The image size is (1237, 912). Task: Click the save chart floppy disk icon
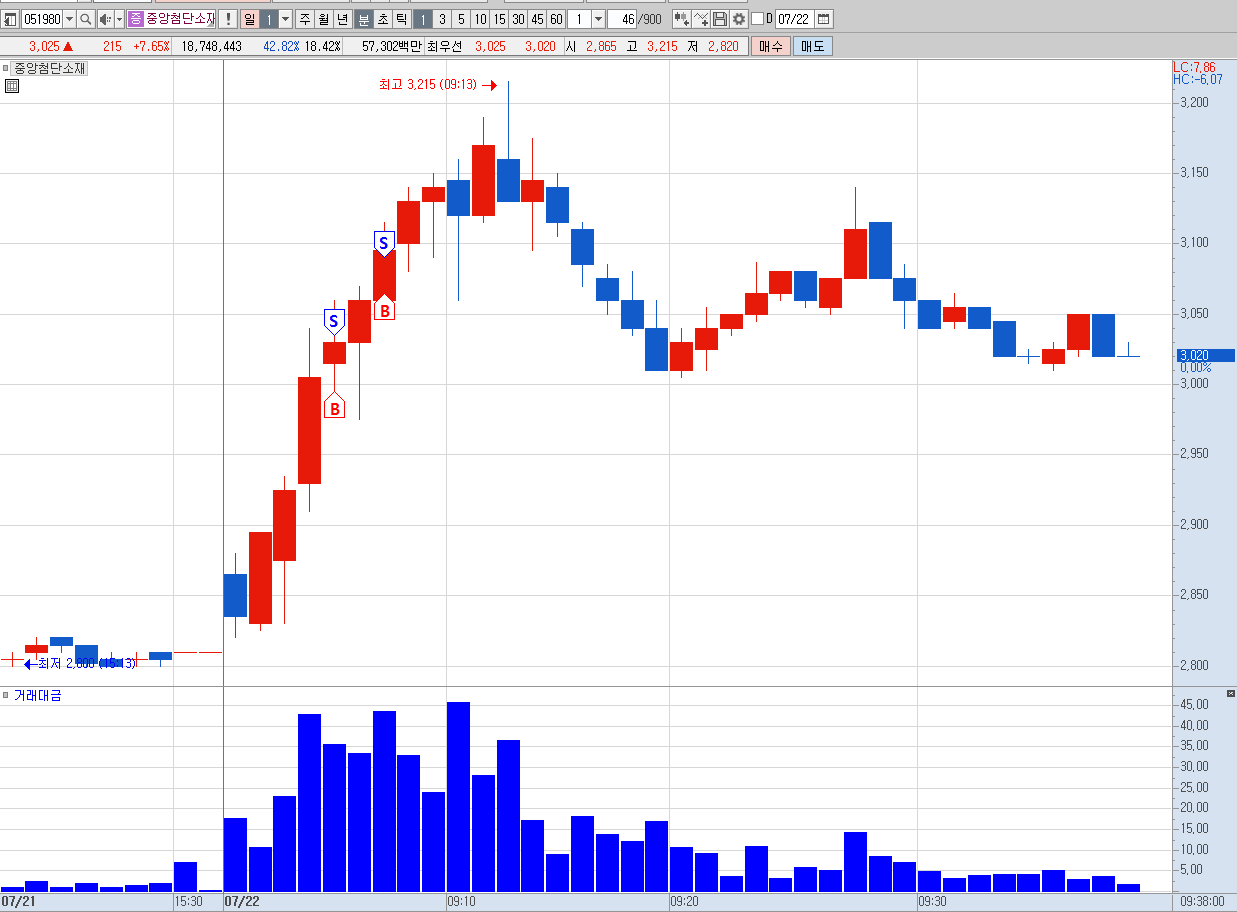tap(719, 19)
